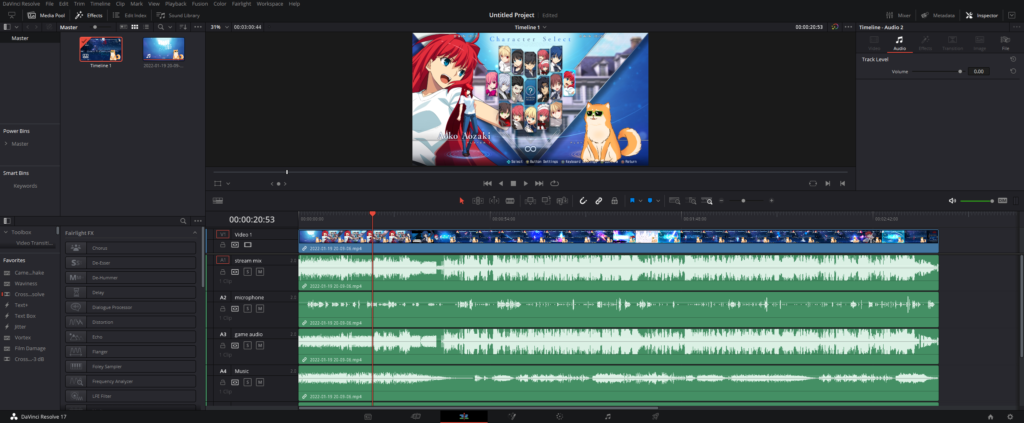Expand Master under Power Bins

[6, 144]
